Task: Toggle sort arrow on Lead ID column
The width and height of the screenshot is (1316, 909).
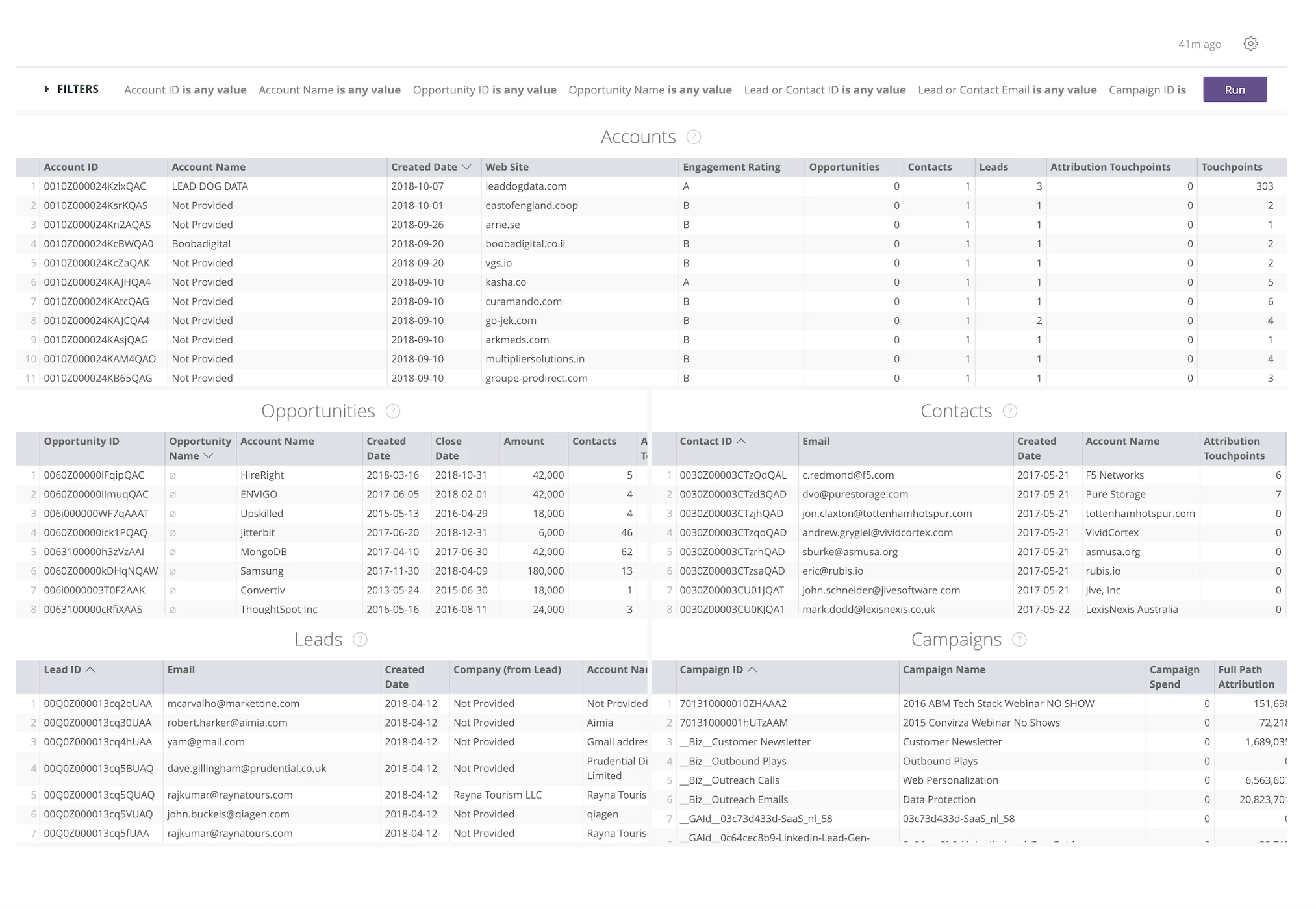Action: pos(90,669)
